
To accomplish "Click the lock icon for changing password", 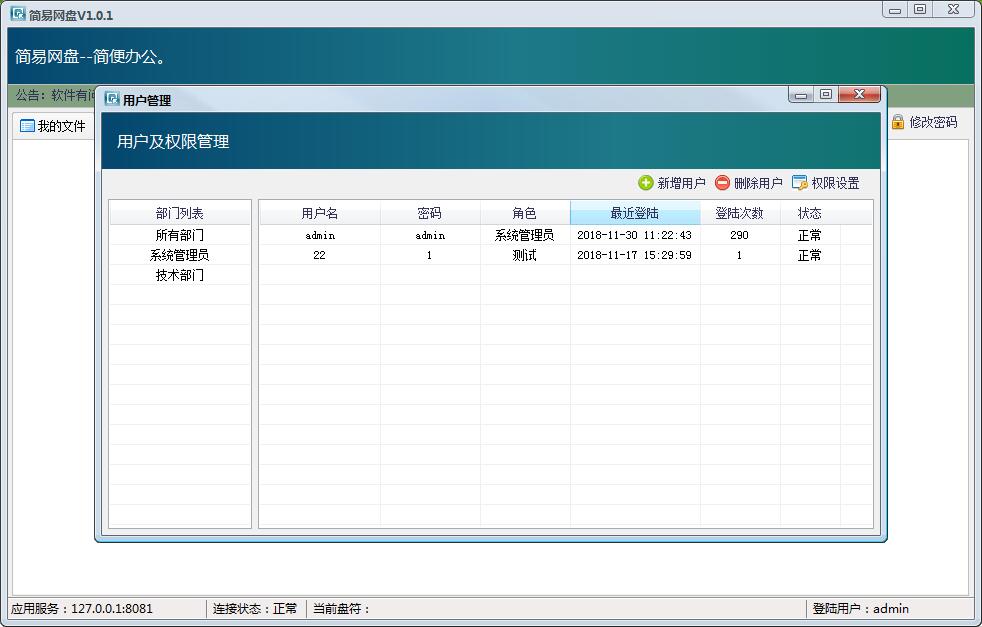I will pyautogui.click(x=897, y=122).
